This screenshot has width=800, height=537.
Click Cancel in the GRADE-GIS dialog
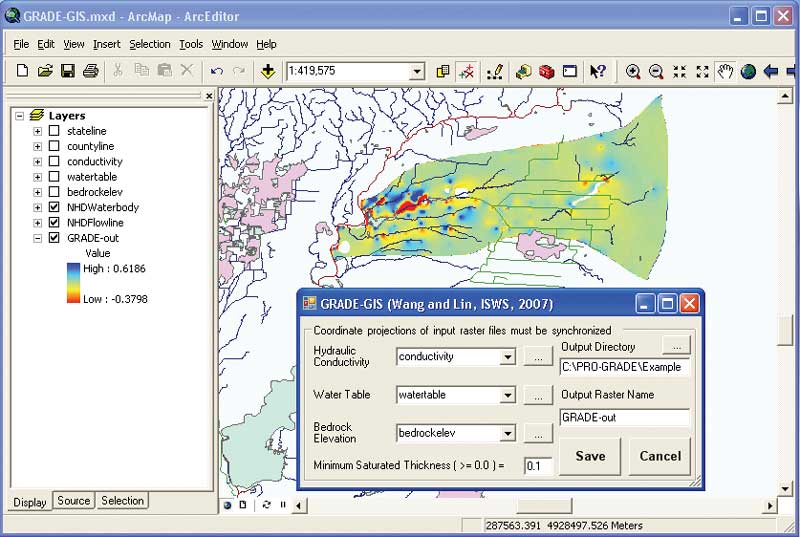pyautogui.click(x=660, y=456)
